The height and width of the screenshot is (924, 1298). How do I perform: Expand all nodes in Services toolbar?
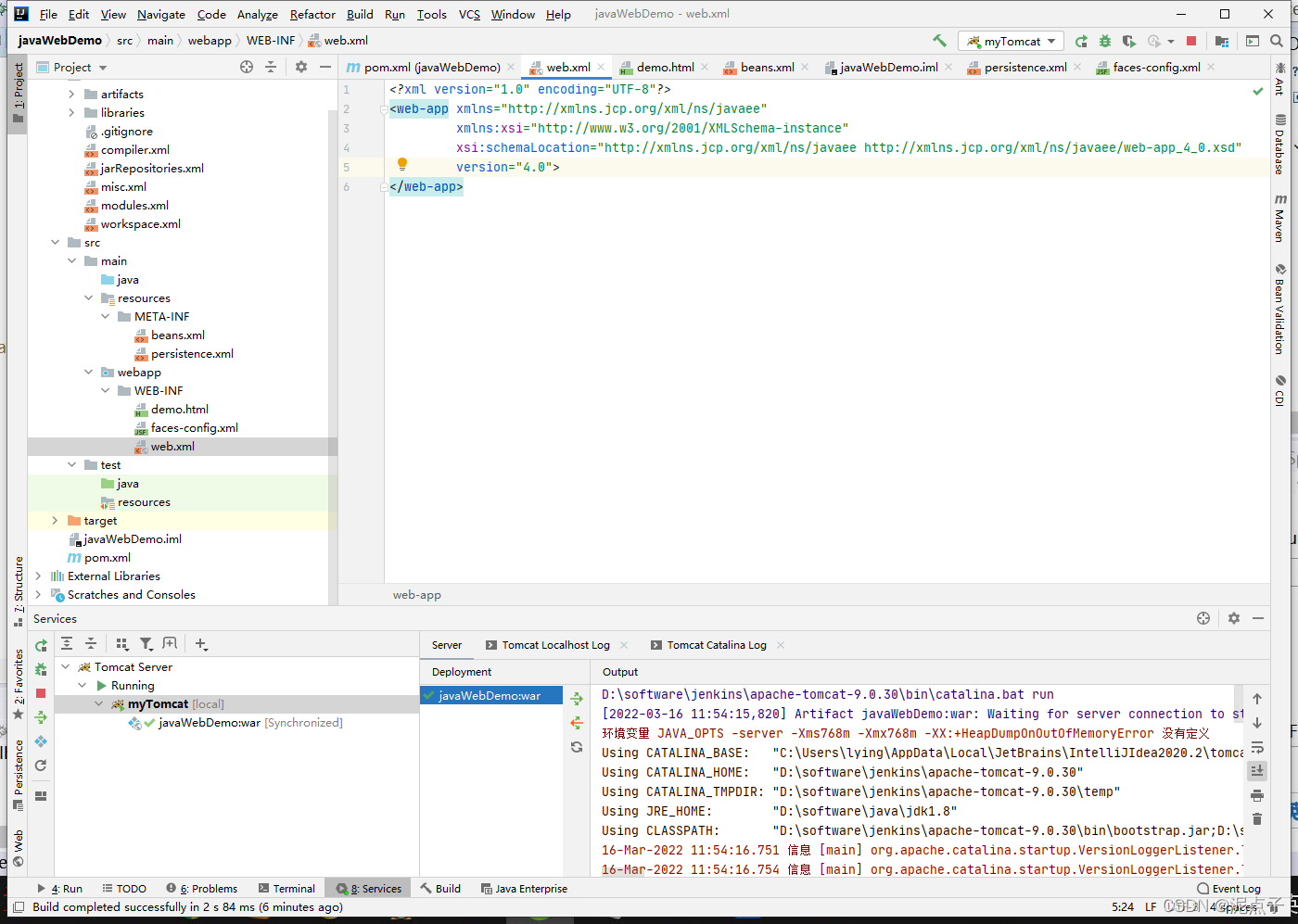[67, 643]
